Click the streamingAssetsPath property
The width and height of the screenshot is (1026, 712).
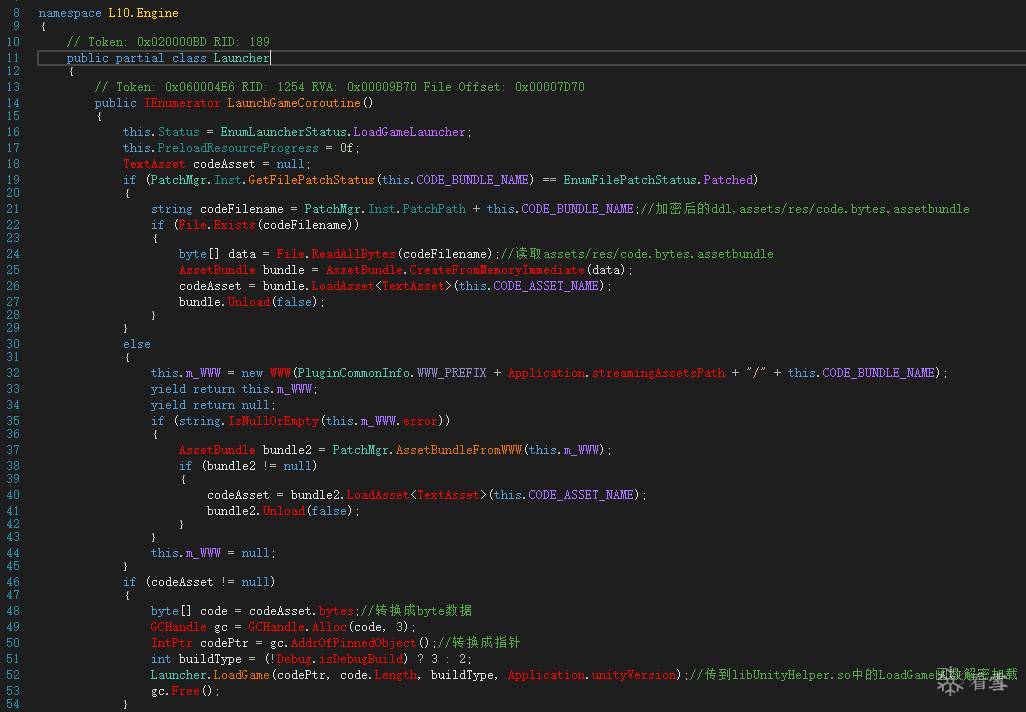[x=658, y=373]
